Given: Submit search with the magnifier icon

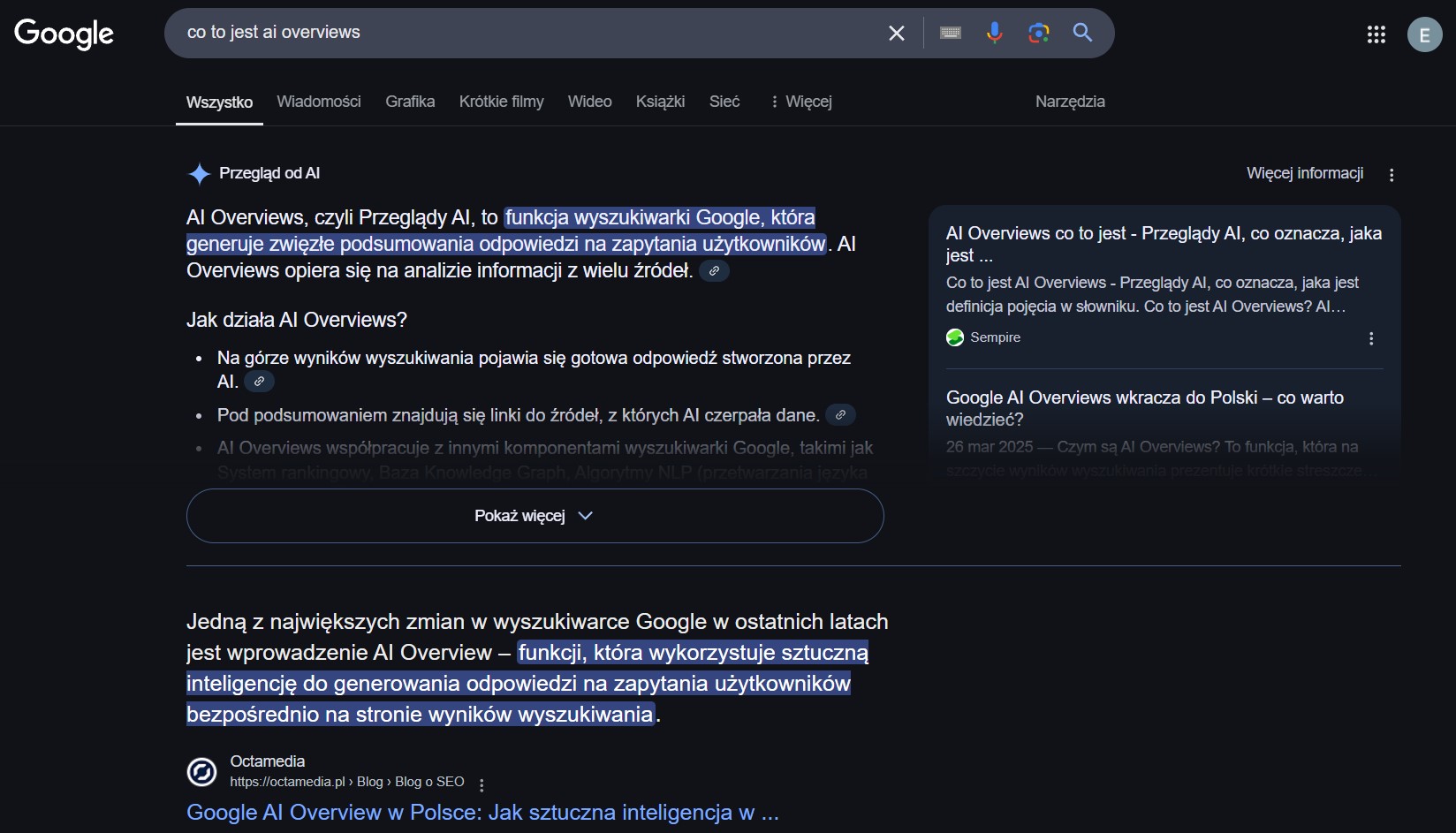Looking at the screenshot, I should point(1082,33).
